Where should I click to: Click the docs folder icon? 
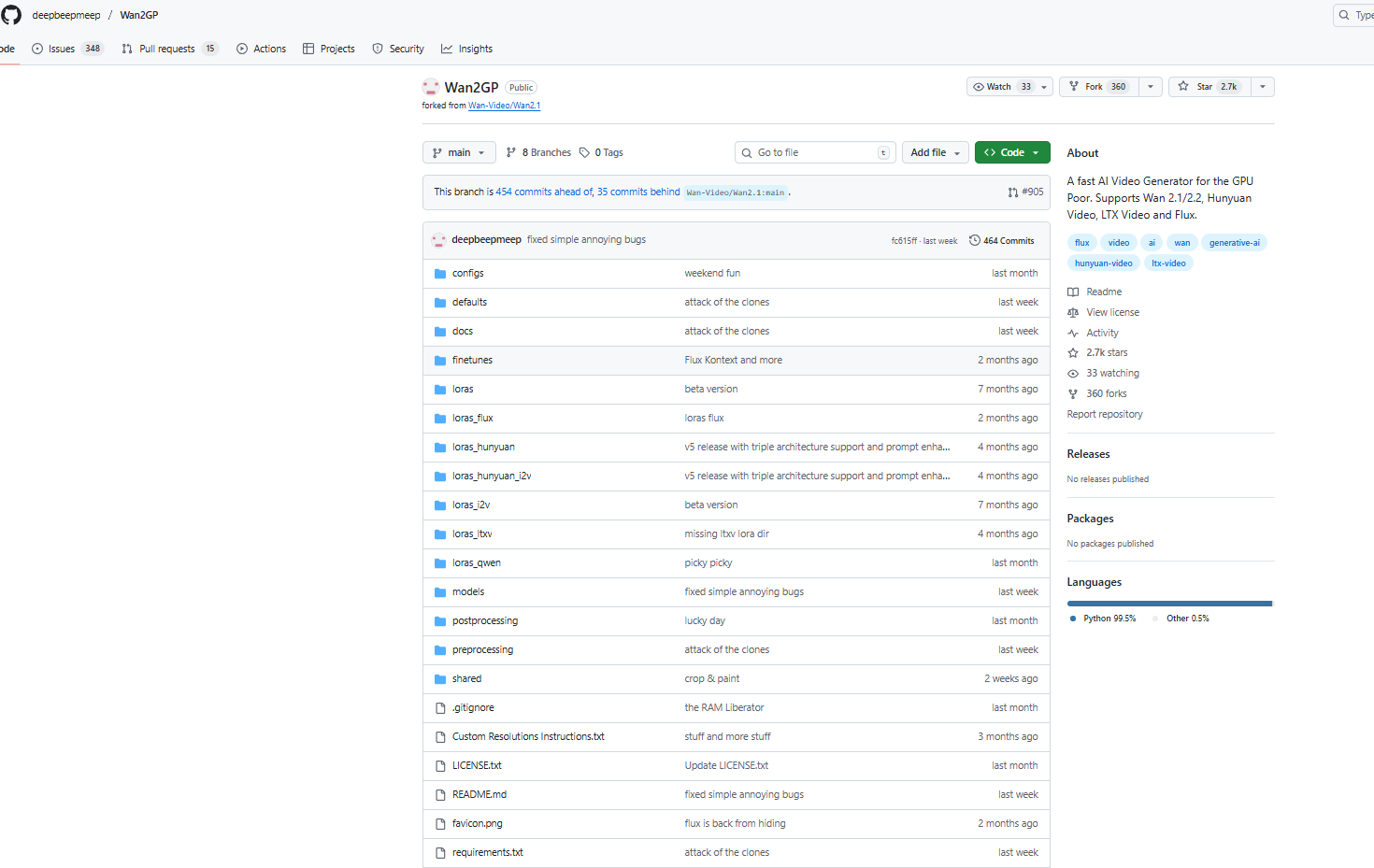click(x=440, y=332)
